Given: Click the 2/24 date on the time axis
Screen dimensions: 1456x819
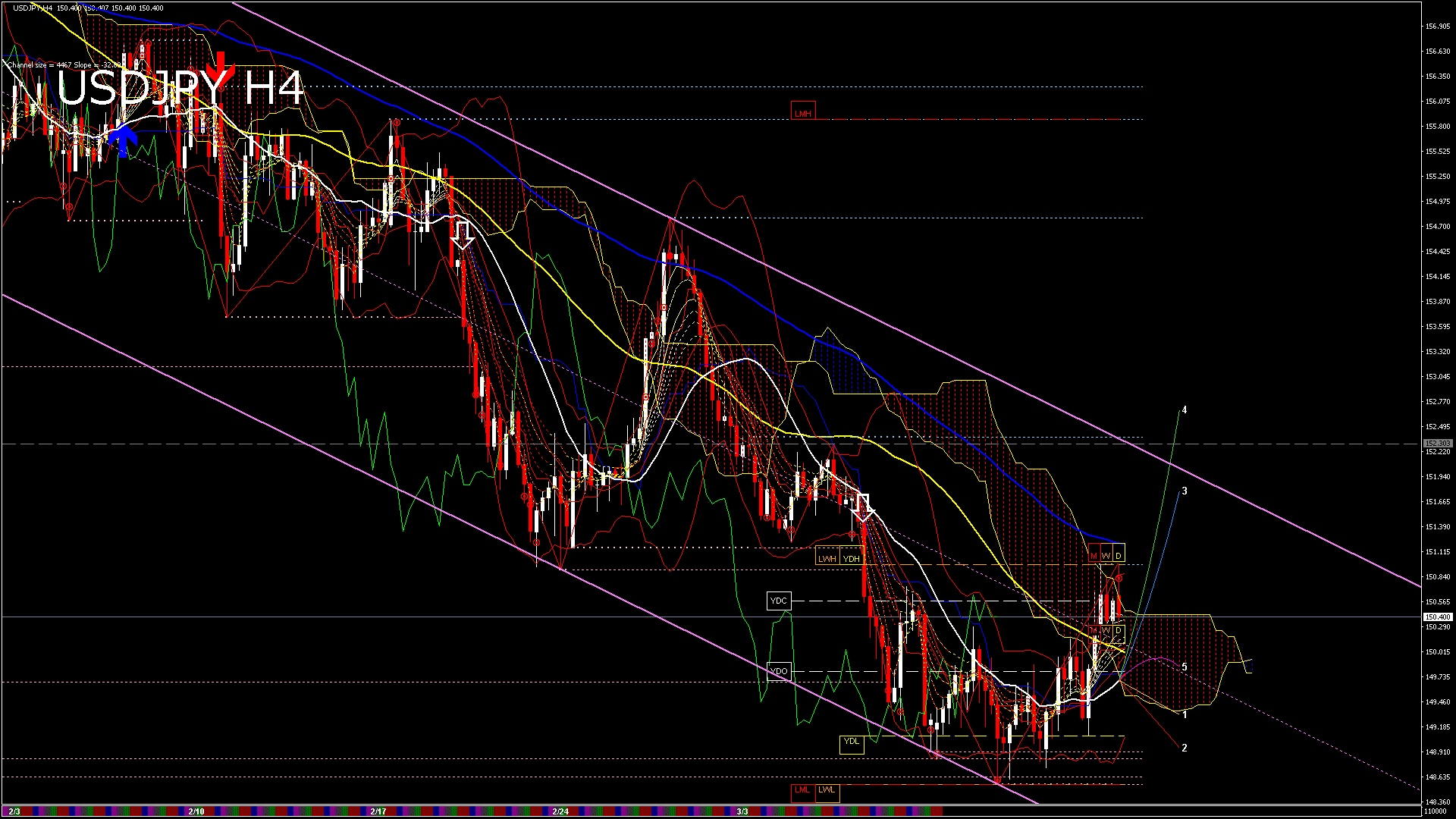Looking at the screenshot, I should (560, 811).
